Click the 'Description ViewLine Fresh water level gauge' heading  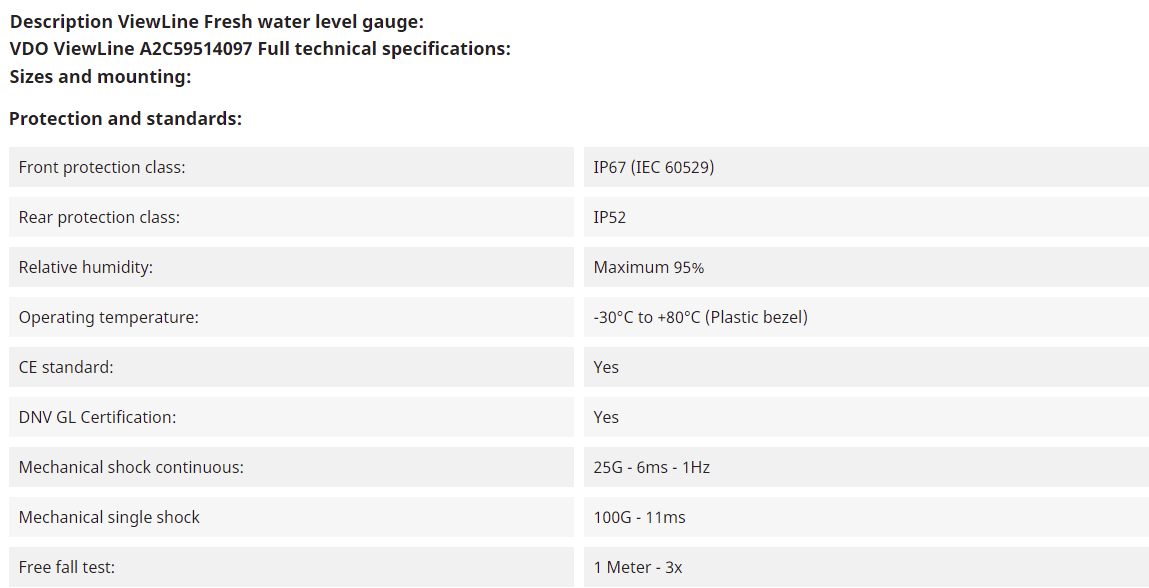pos(217,21)
